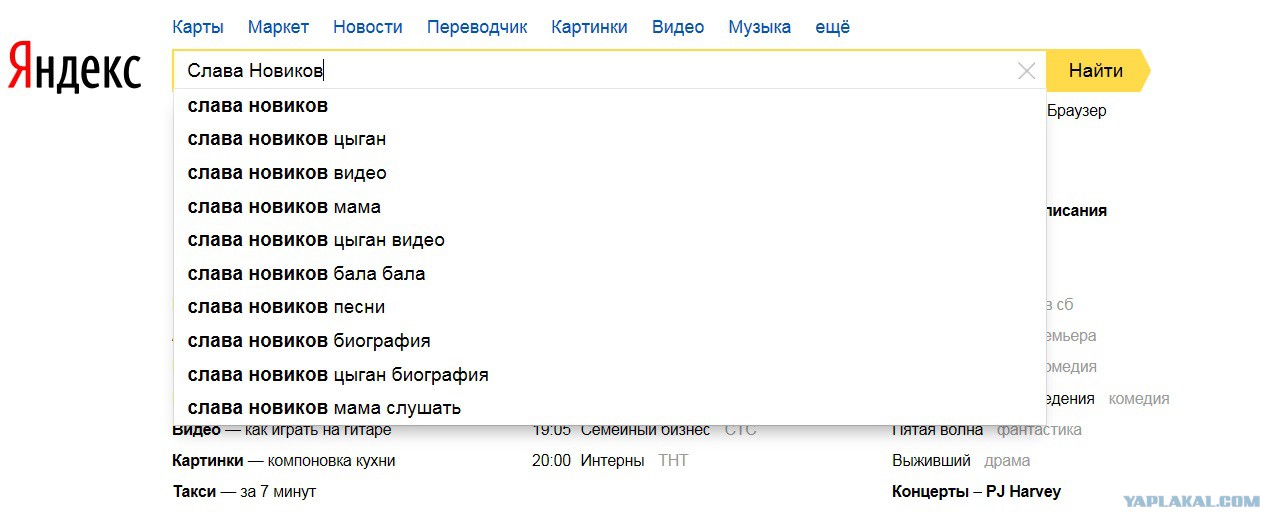Expand the ещё services menu
The width and height of the screenshot is (1286, 531).
point(833,27)
